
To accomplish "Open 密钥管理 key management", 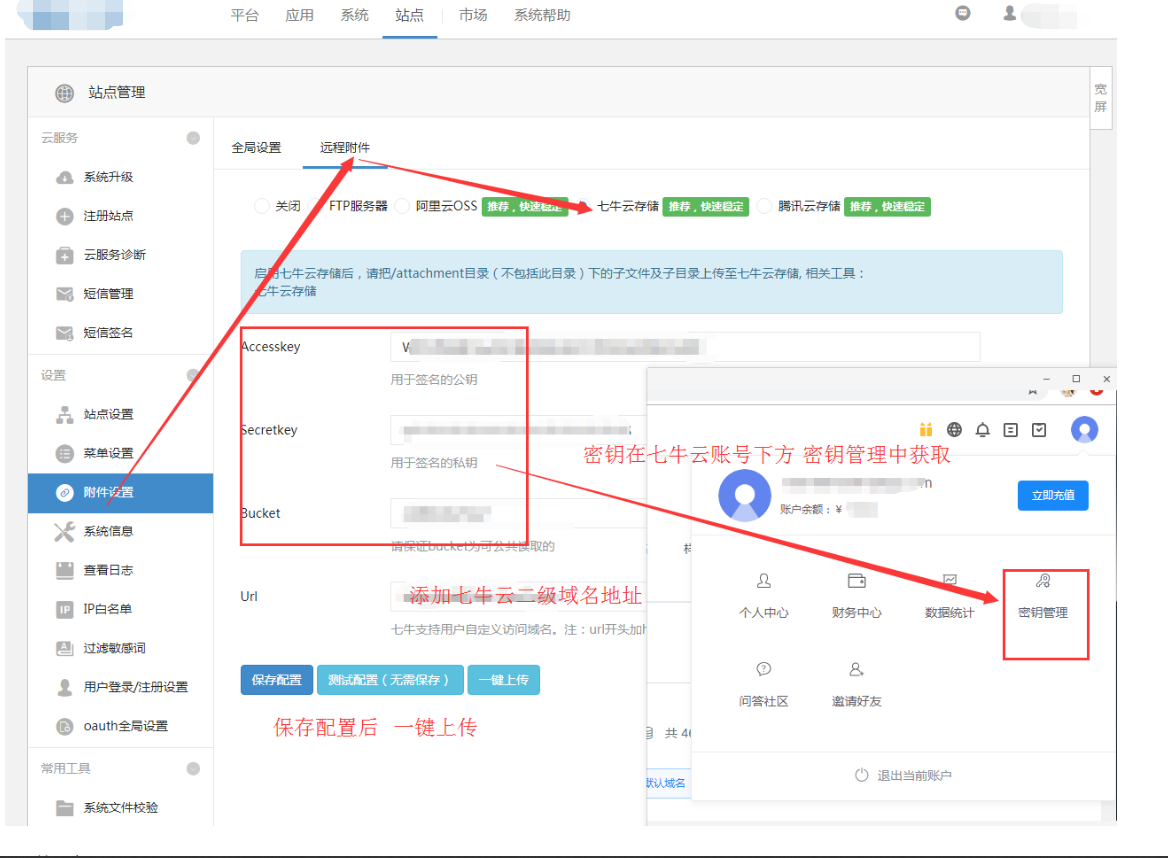I will 1043,597.
